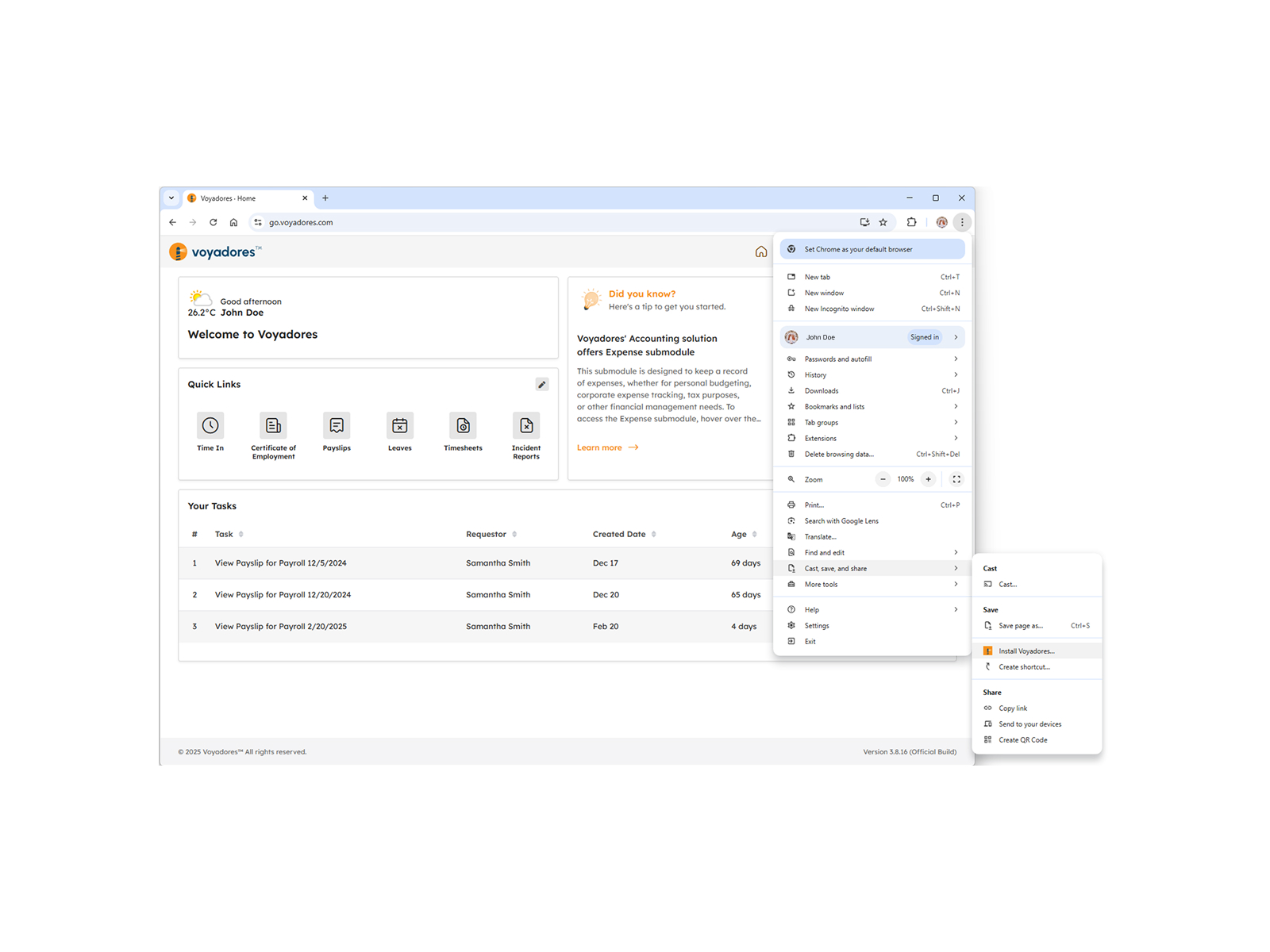Select Delete browsing data menu item
Screen dimensions: 1270x952
(872, 455)
